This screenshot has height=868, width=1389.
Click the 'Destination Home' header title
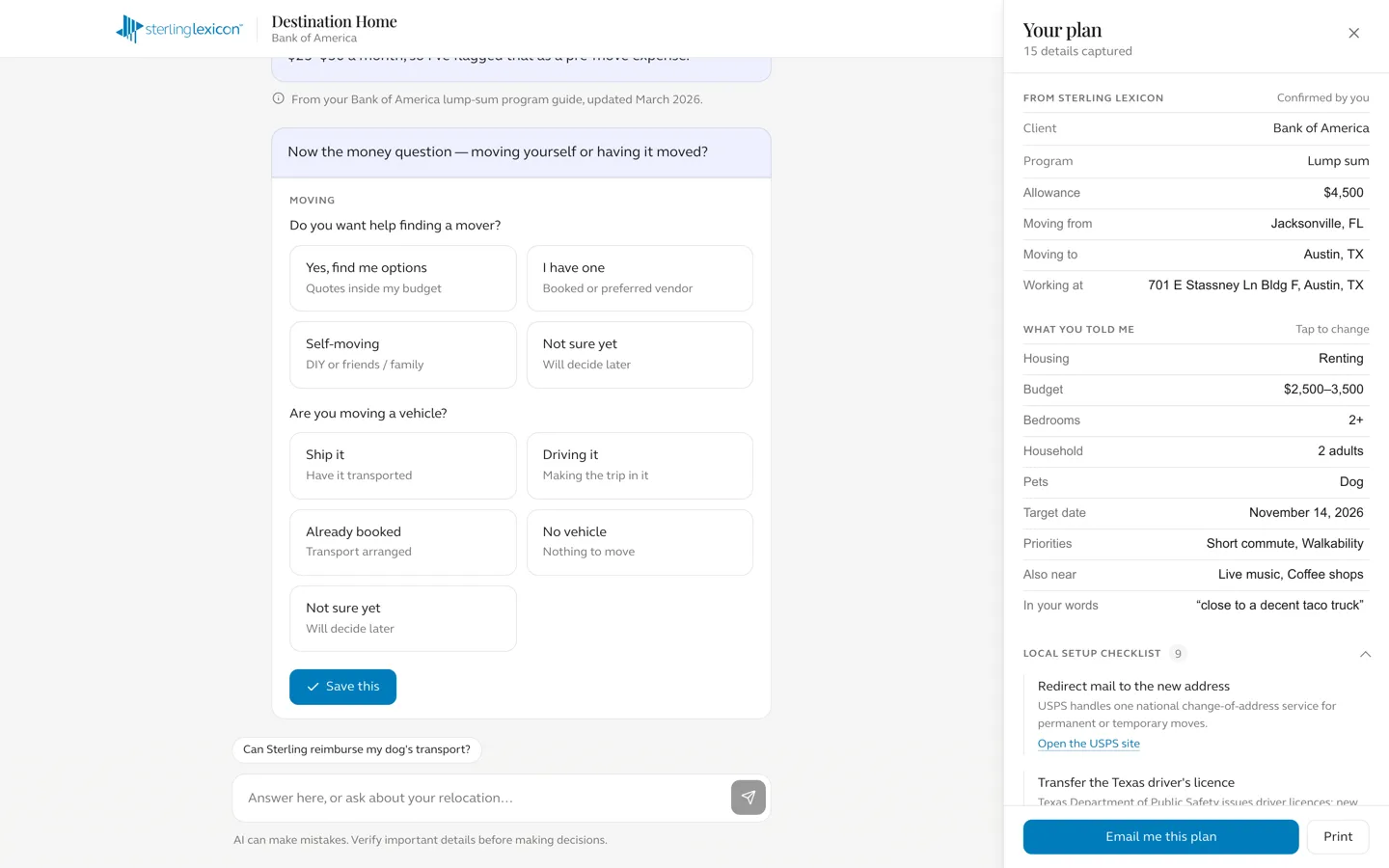click(x=334, y=21)
